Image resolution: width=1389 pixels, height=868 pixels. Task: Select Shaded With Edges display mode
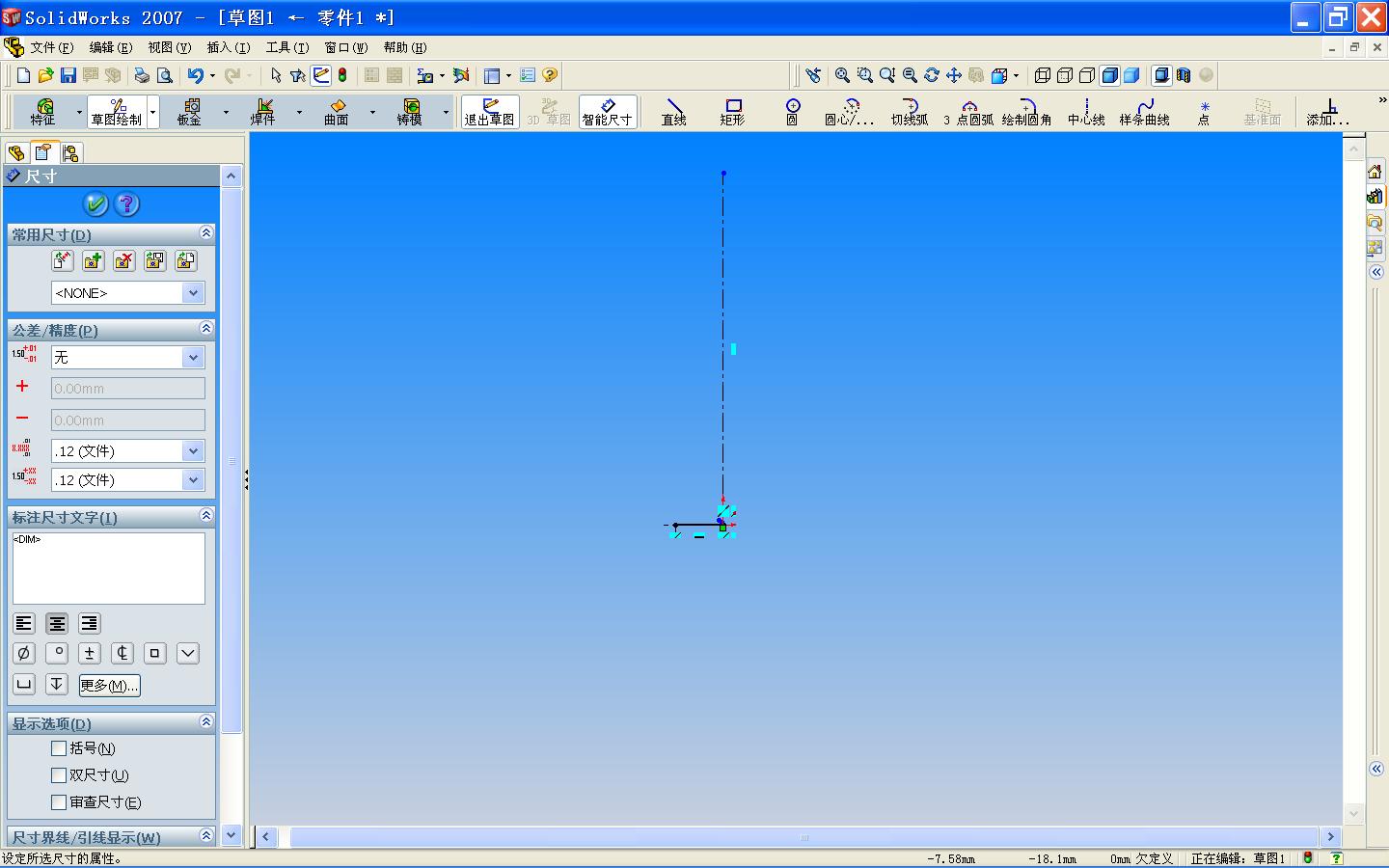(1109, 75)
